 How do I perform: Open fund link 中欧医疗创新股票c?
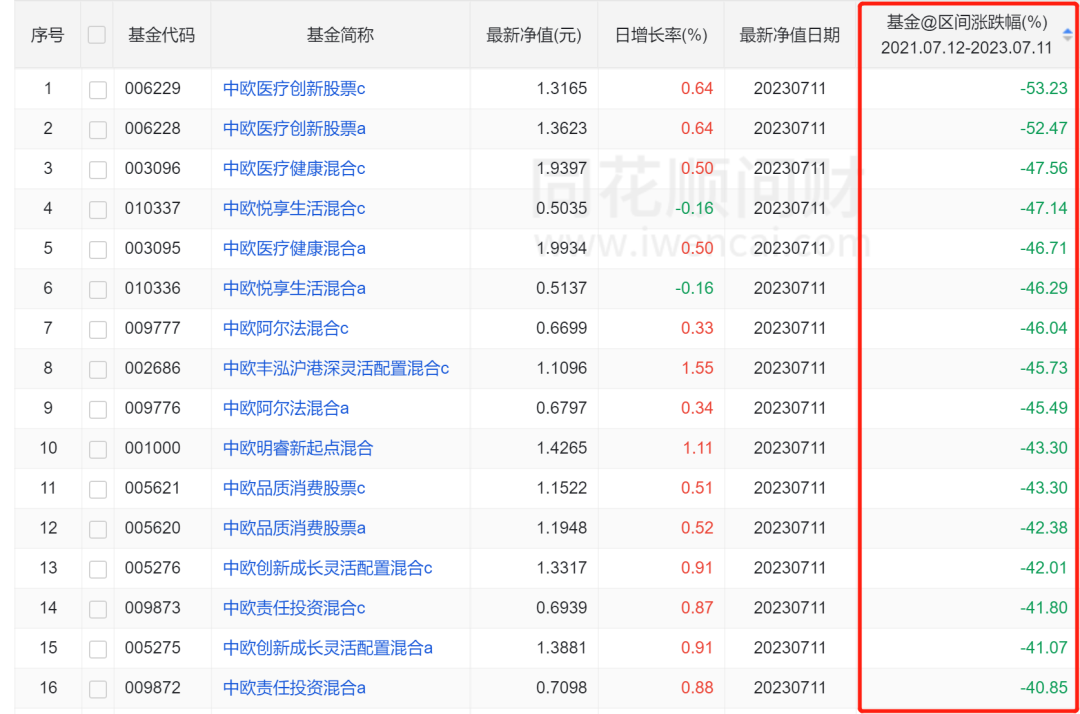click(294, 89)
